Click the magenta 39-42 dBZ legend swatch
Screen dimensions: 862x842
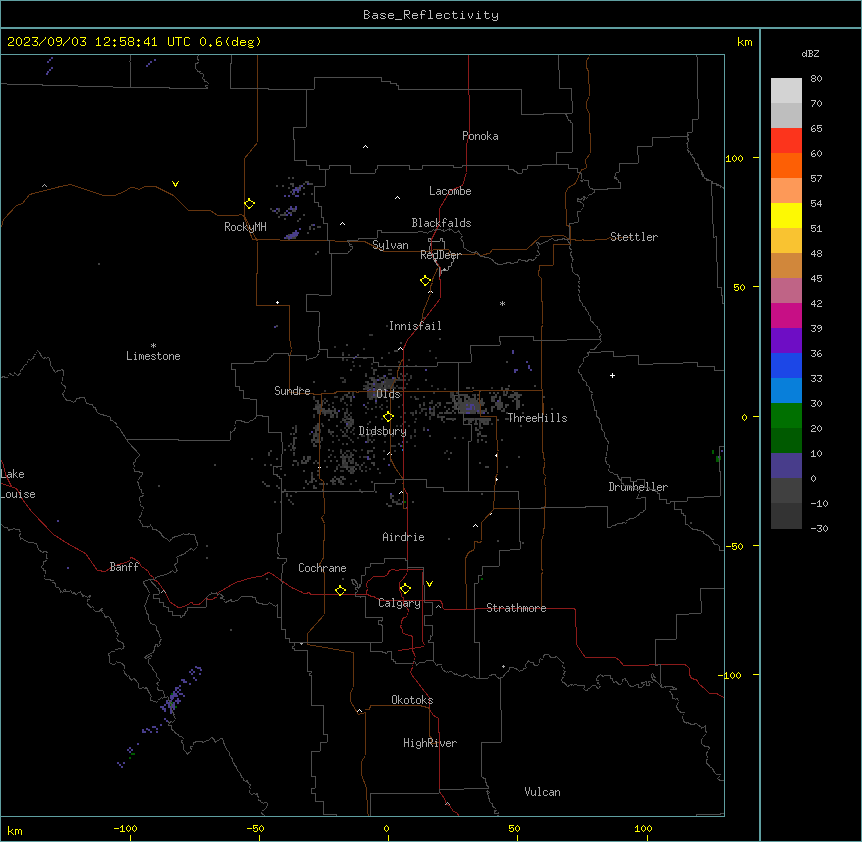click(786, 316)
